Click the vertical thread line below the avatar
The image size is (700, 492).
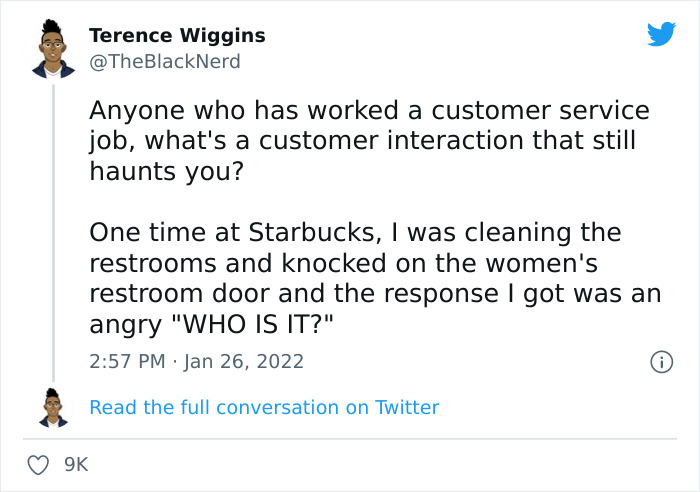[54, 230]
